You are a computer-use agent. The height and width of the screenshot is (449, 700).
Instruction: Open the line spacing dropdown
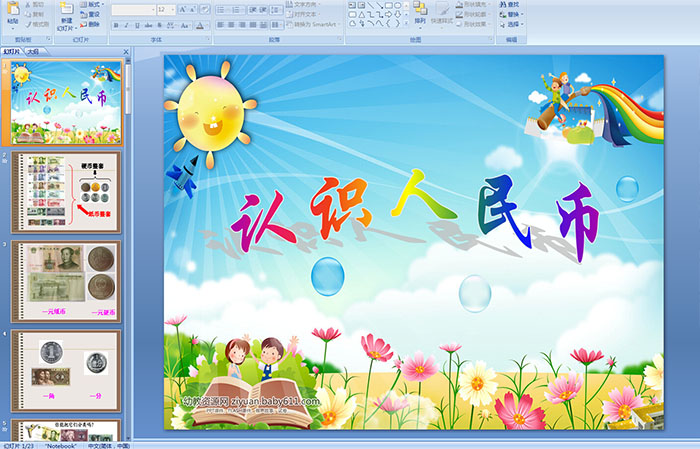[x=276, y=9]
